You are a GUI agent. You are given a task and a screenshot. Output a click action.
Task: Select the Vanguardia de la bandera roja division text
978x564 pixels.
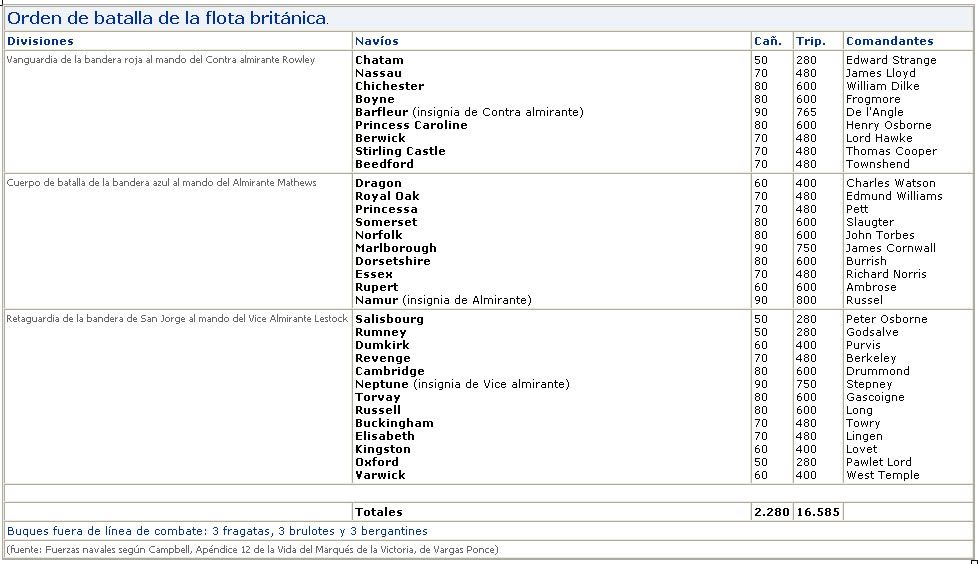pyautogui.click(x=161, y=60)
